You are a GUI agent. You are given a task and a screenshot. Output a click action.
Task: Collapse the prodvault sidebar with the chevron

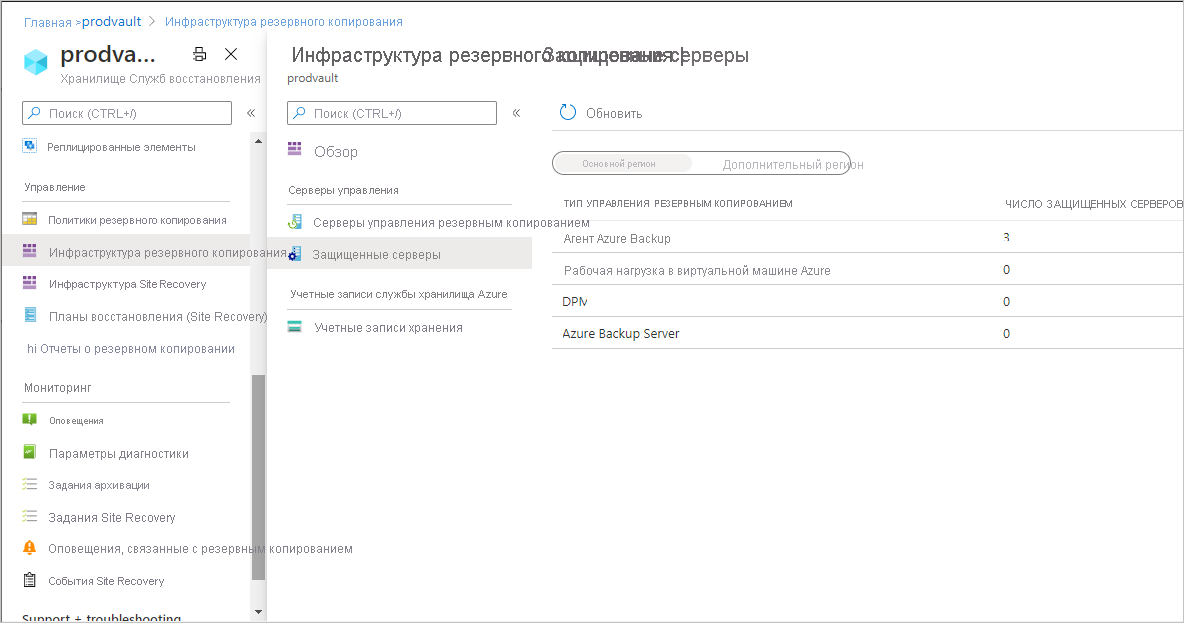click(x=251, y=113)
